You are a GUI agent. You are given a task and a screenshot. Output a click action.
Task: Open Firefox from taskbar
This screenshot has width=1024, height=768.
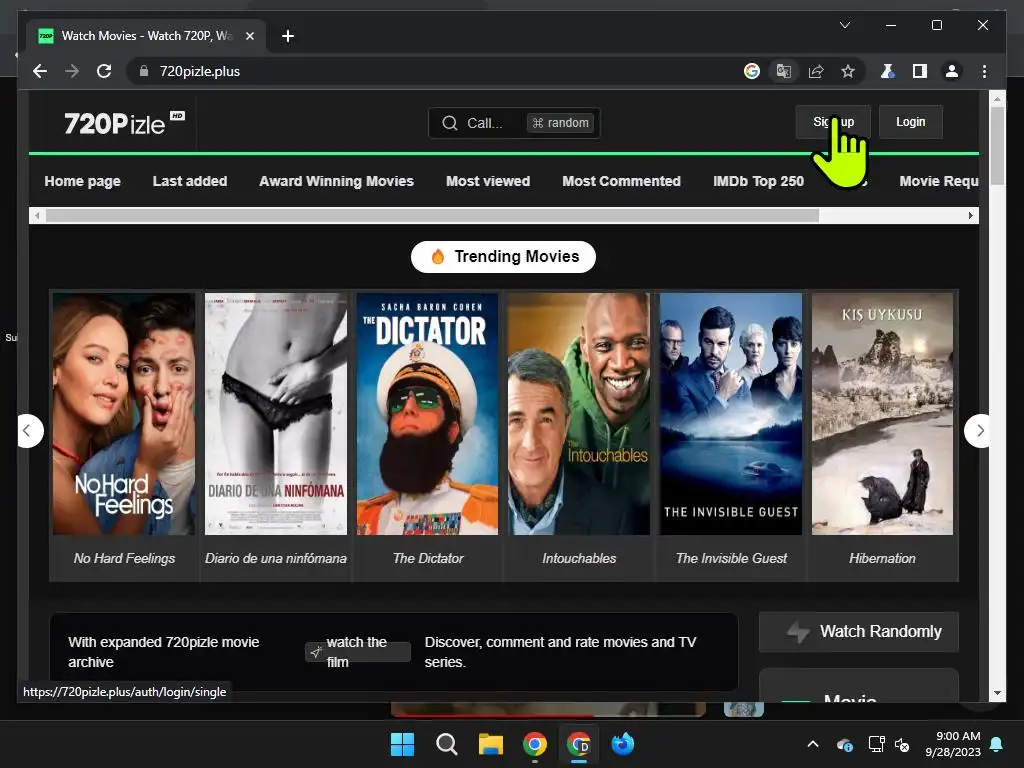click(622, 744)
